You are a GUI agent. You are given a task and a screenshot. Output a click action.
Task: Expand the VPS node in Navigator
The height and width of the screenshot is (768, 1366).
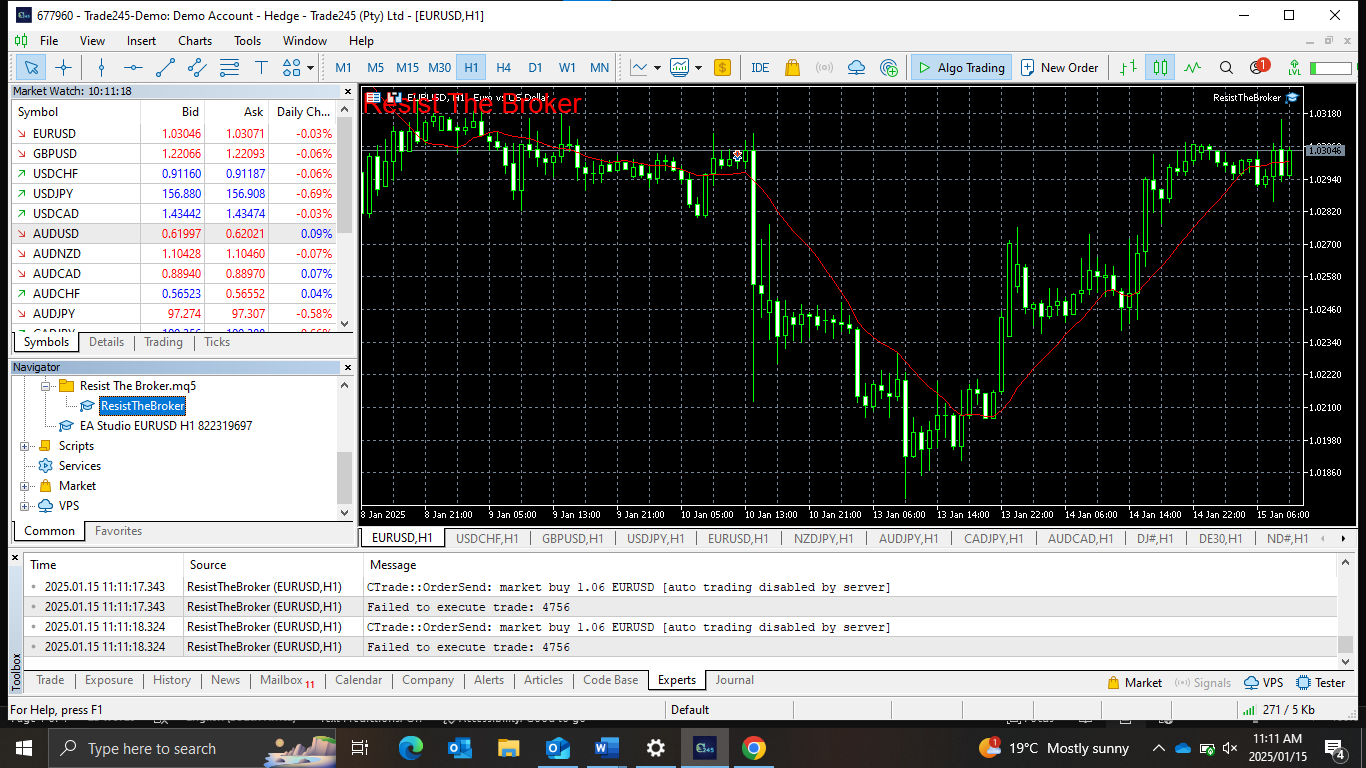[25, 506]
